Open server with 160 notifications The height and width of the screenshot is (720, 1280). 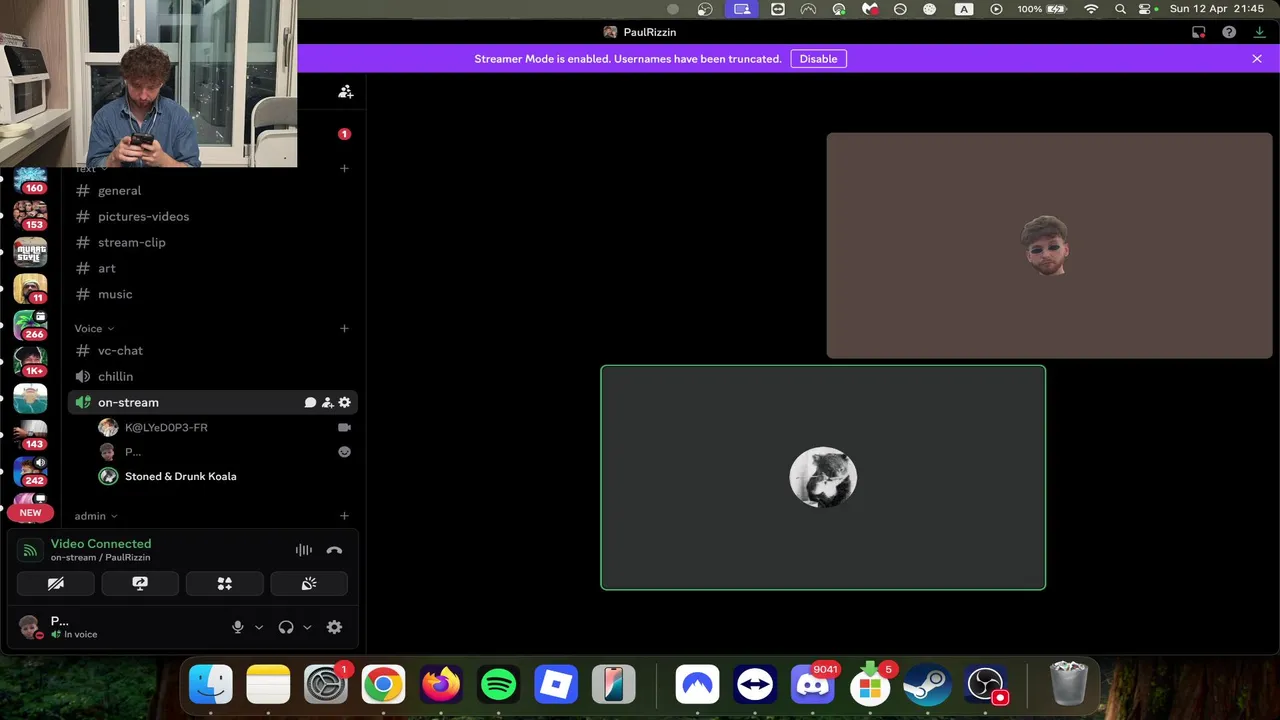pyautogui.click(x=30, y=180)
